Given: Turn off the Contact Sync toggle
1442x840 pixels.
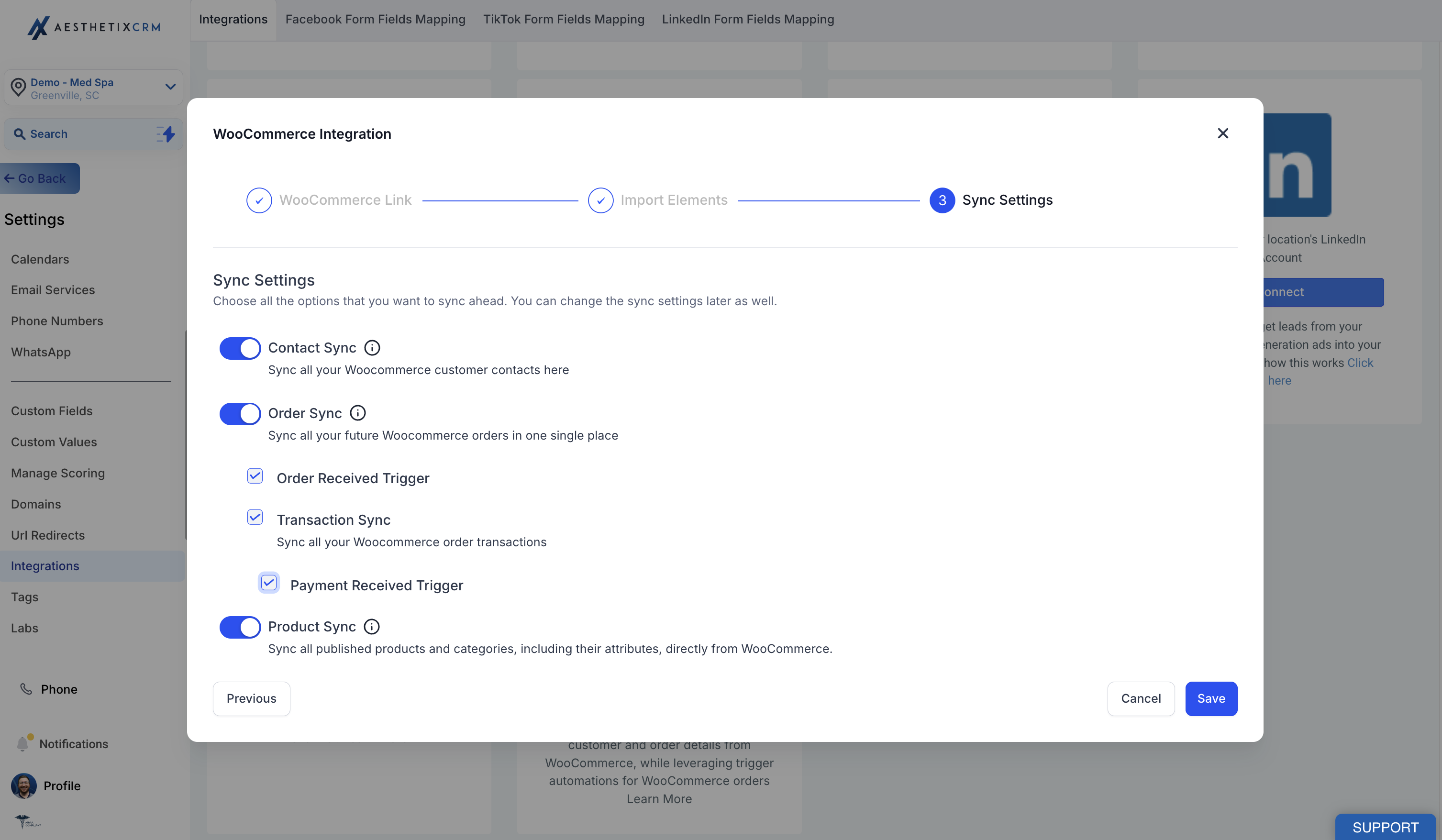Looking at the screenshot, I should [240, 348].
